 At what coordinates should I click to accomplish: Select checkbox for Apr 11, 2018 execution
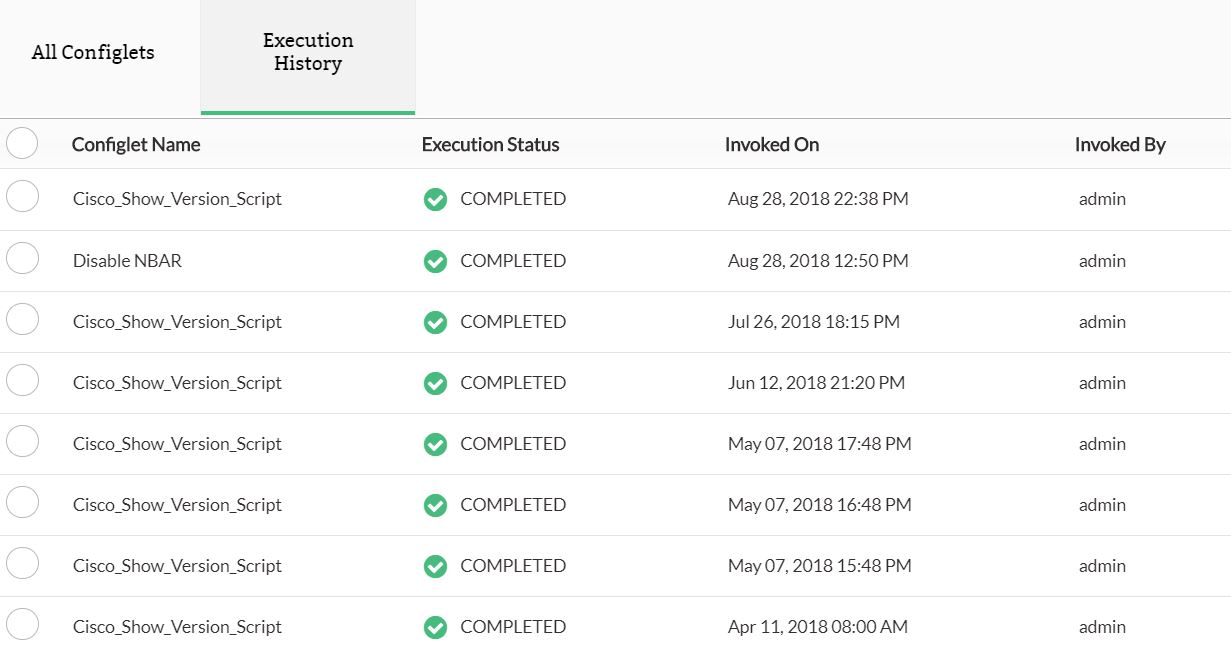(22, 625)
